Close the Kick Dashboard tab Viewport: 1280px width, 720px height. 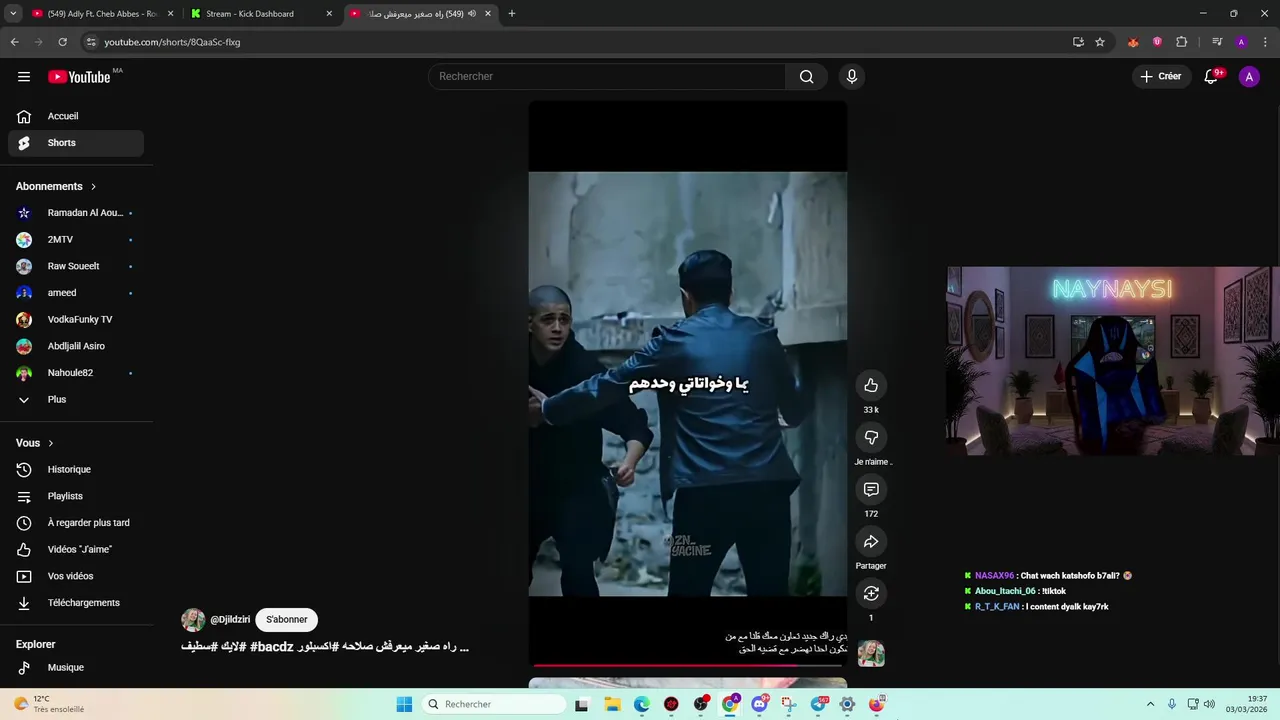pyautogui.click(x=329, y=14)
